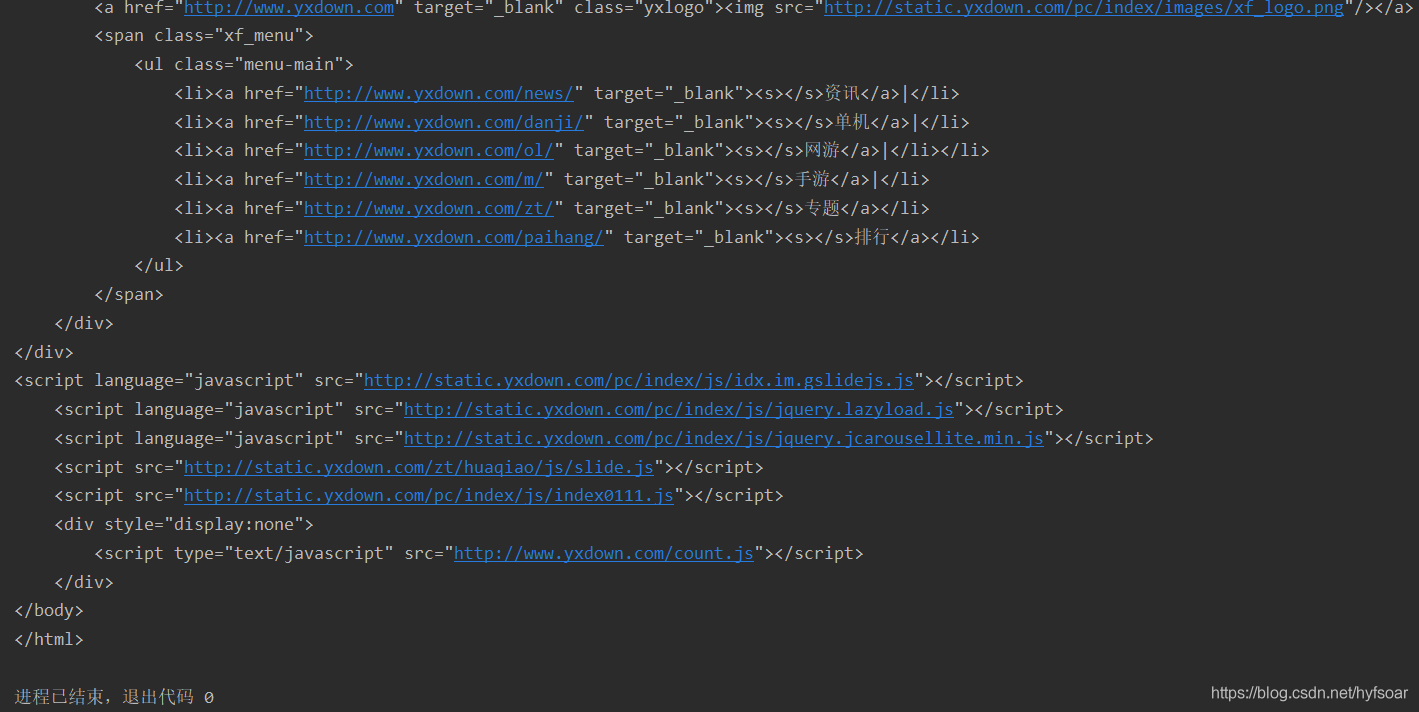Open the jquery.lazyload.js script URL

pos(679,409)
